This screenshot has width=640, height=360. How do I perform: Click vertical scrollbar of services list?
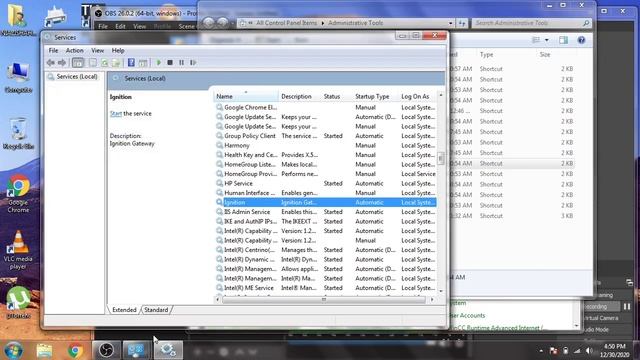(x=441, y=158)
